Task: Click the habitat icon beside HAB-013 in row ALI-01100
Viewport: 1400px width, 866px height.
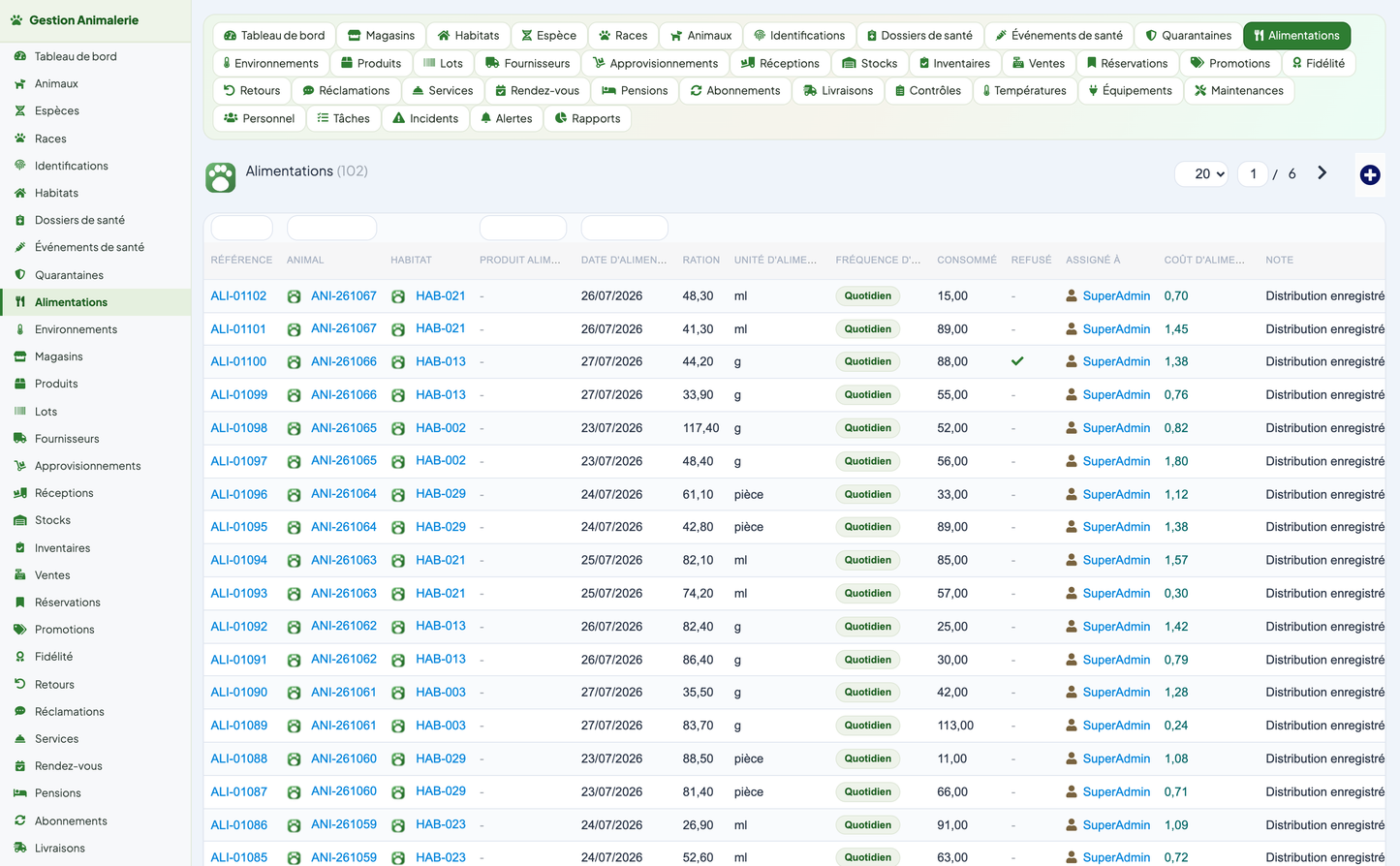Action: tap(397, 362)
